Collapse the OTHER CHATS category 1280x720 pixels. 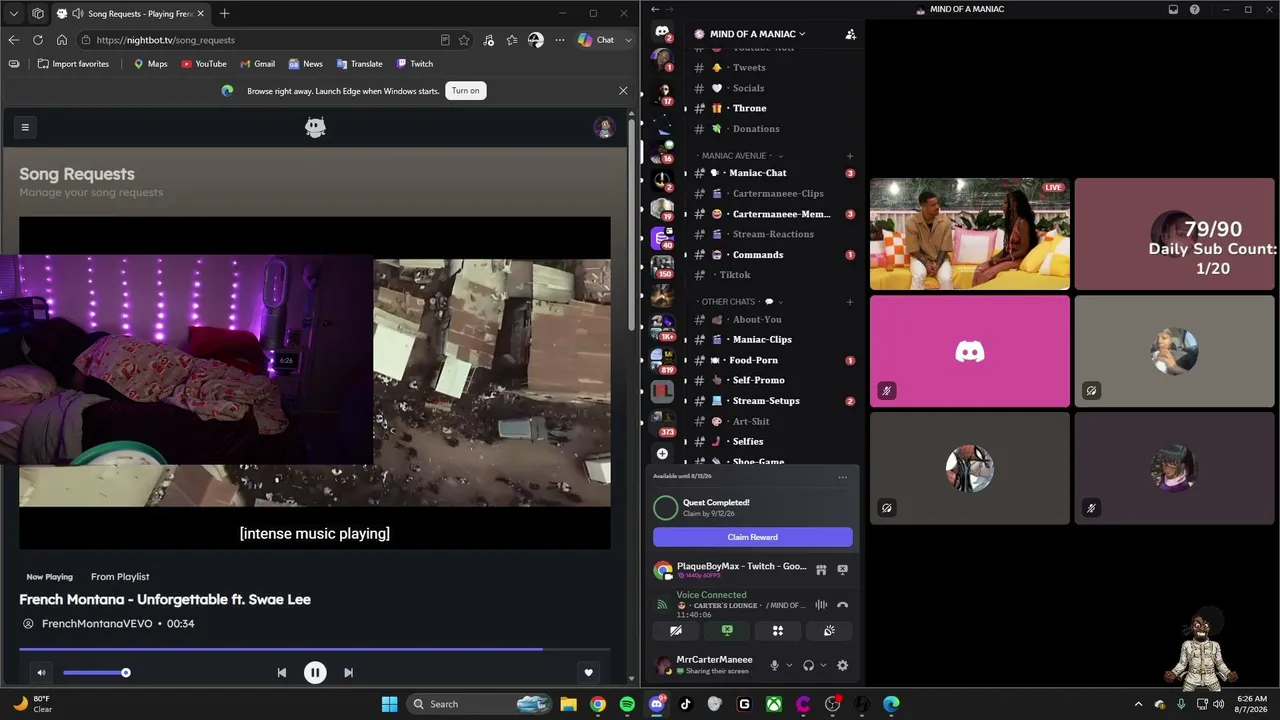pyautogui.click(x=740, y=302)
